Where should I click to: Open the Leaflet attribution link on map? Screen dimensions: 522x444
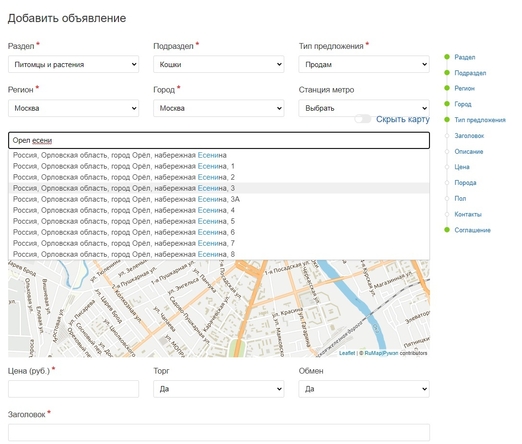pos(347,353)
